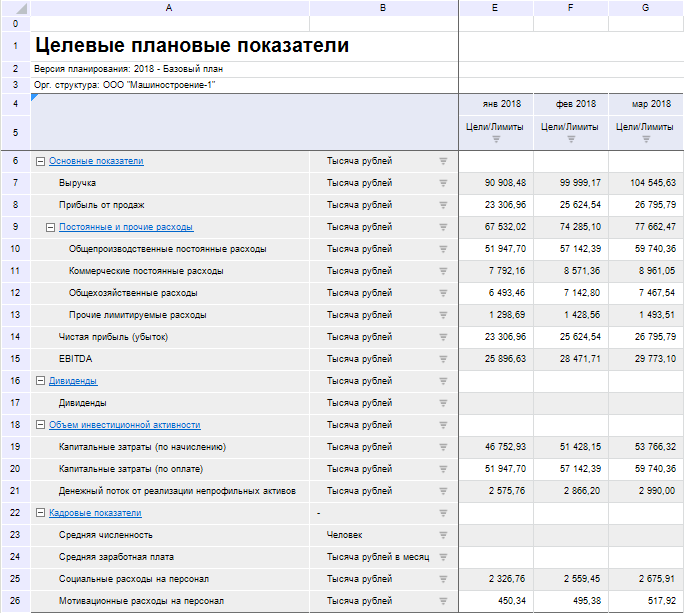Click filter icon in Средняя заработная плата row

point(443,557)
